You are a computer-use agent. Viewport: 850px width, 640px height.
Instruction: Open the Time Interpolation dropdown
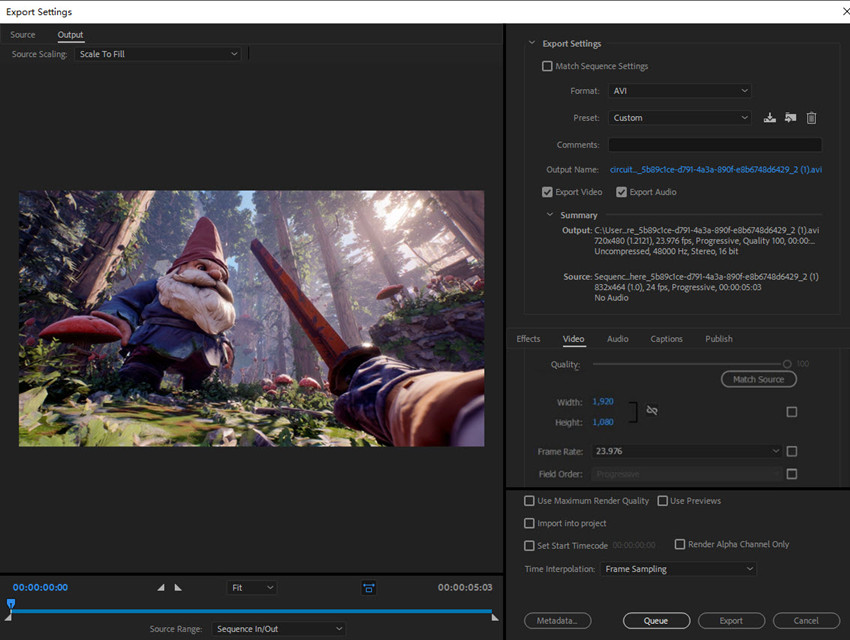(x=678, y=569)
